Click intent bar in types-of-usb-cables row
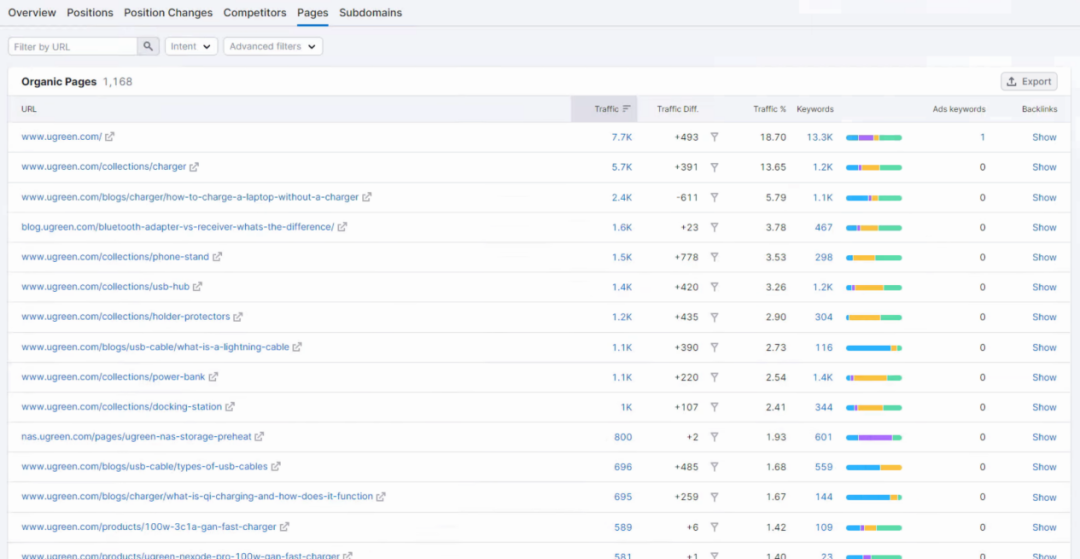The width and height of the screenshot is (1080, 559). click(x=874, y=467)
